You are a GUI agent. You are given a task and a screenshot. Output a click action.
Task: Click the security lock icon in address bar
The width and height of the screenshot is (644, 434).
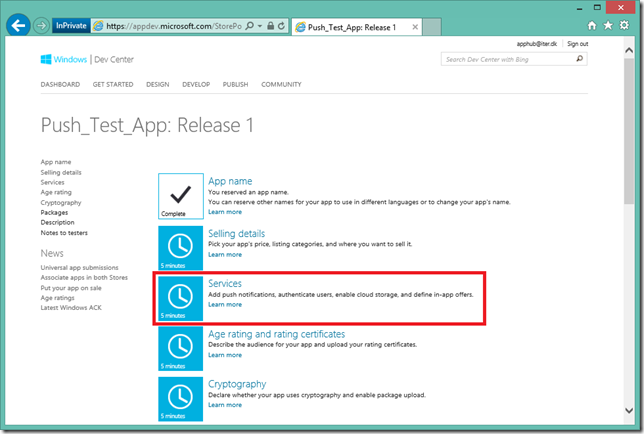[x=270, y=26]
